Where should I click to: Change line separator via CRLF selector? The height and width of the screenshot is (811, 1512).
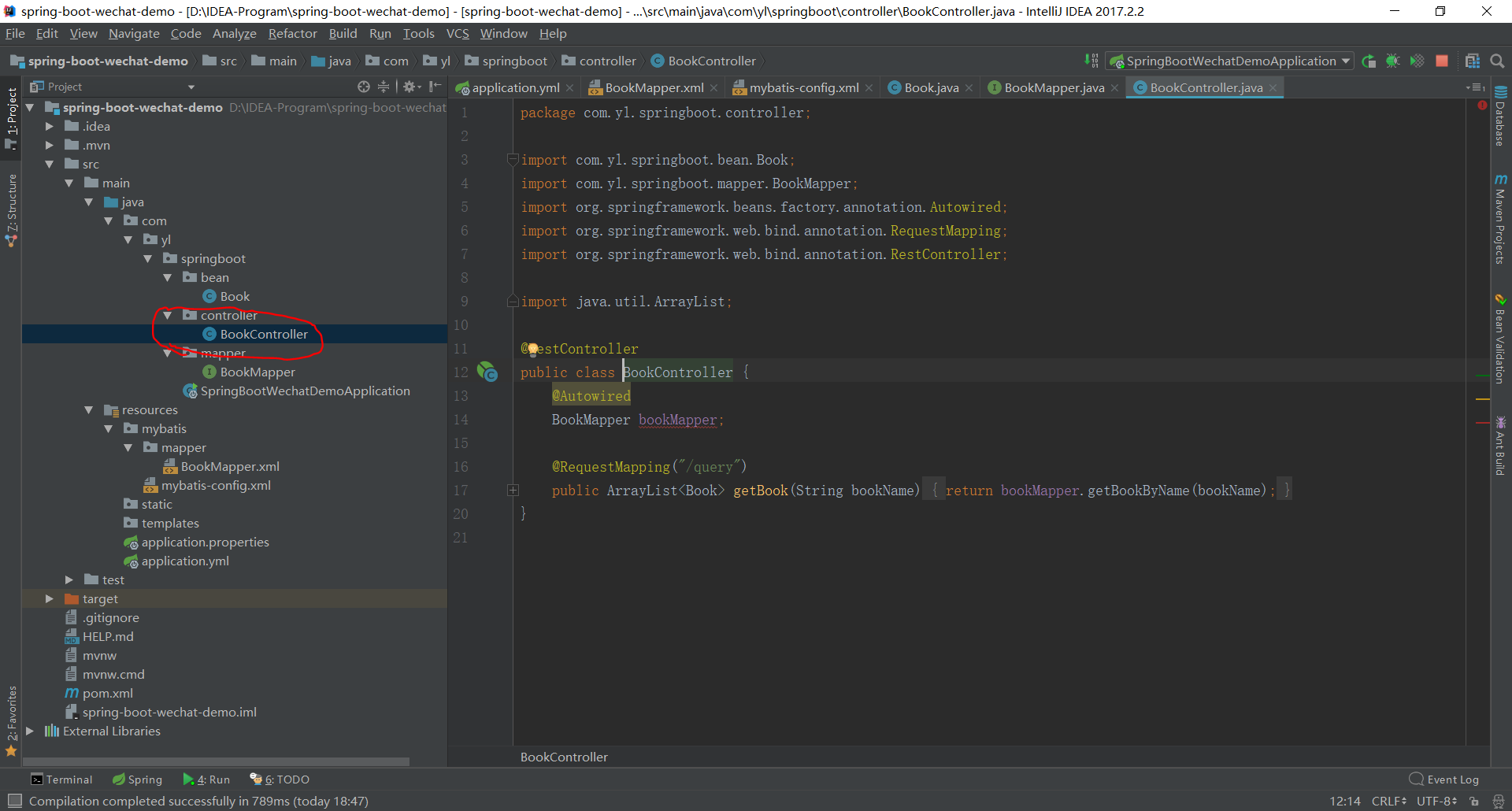pos(1389,801)
